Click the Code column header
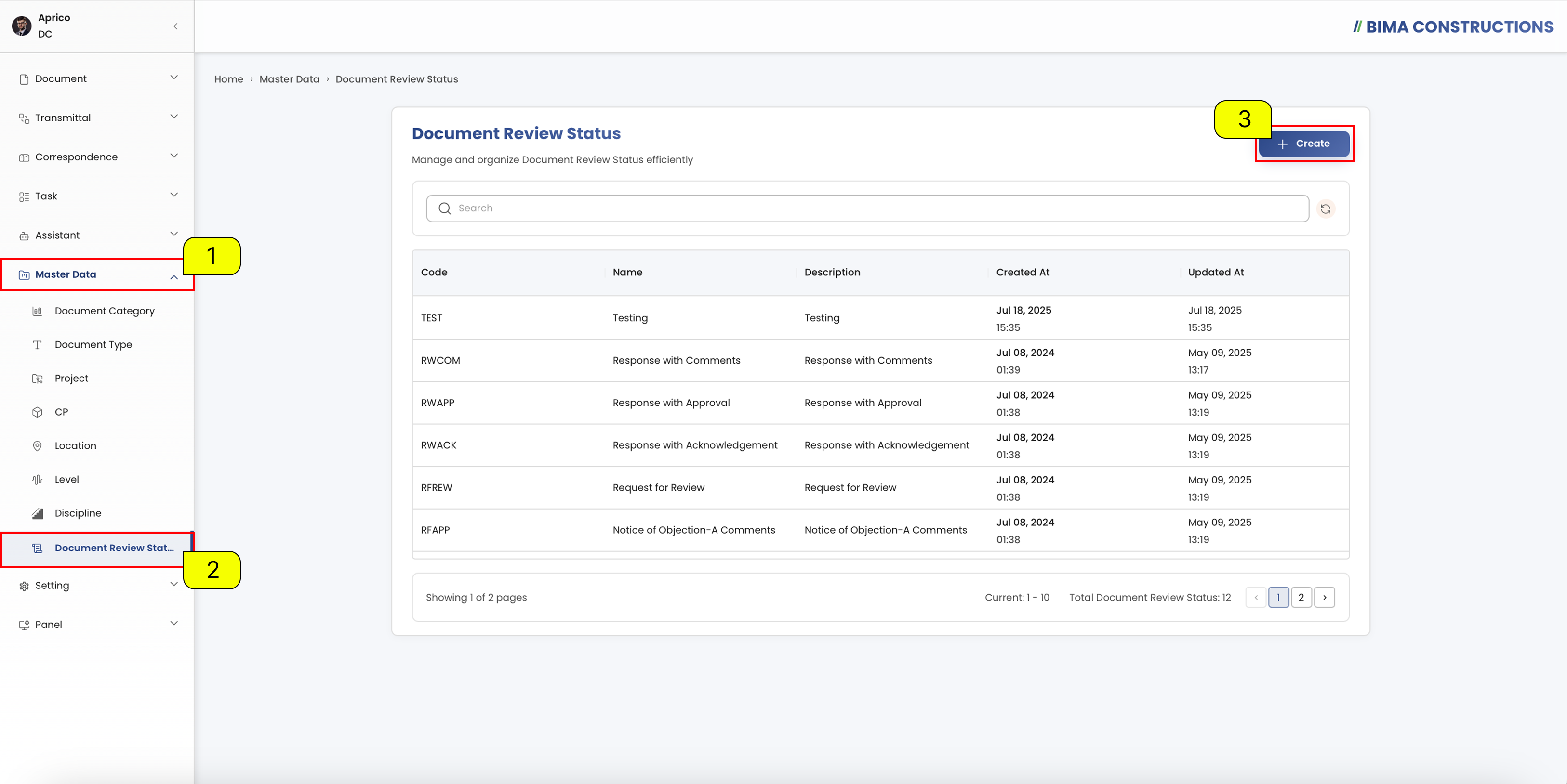This screenshot has height=784, width=1567. coord(434,272)
